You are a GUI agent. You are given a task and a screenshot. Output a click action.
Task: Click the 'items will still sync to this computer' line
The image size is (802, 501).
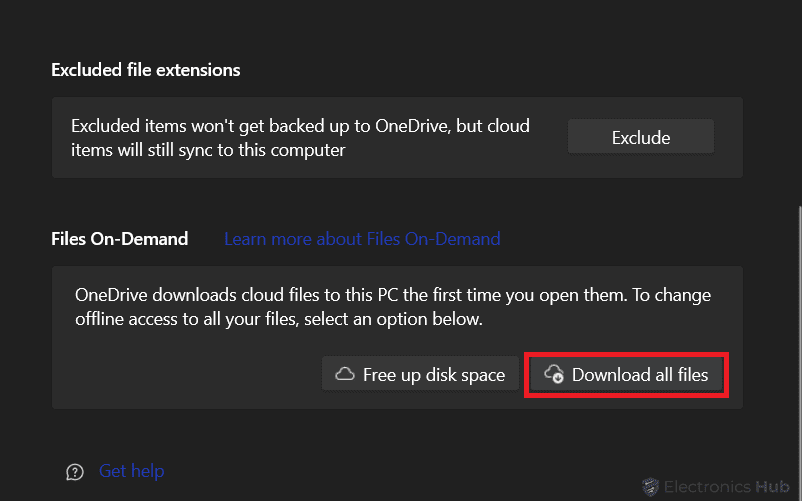tap(208, 150)
